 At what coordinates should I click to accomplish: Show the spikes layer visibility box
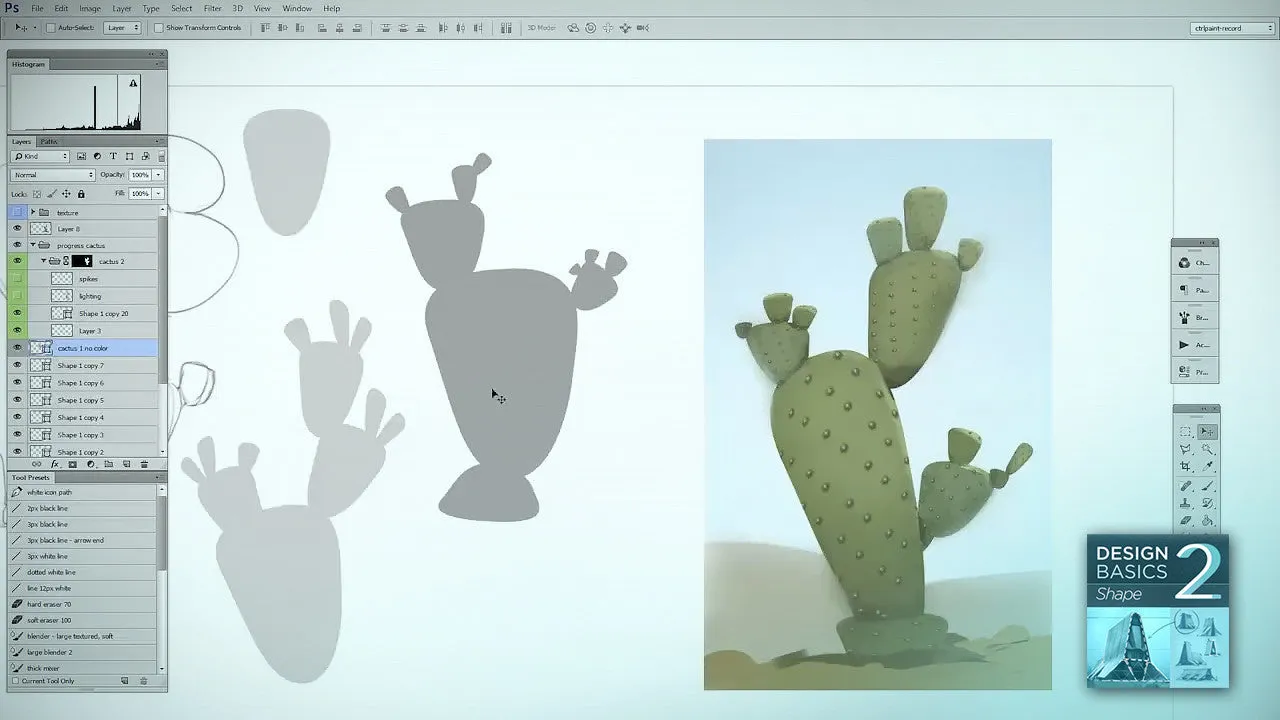pos(17,279)
